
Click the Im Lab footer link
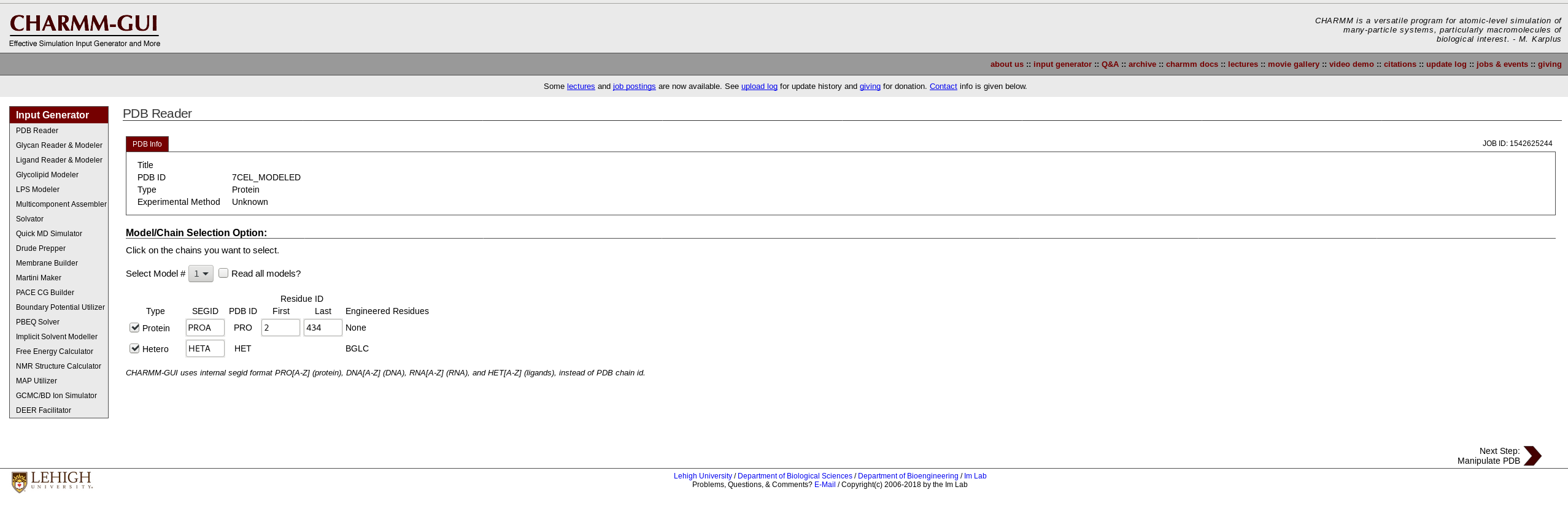click(975, 476)
